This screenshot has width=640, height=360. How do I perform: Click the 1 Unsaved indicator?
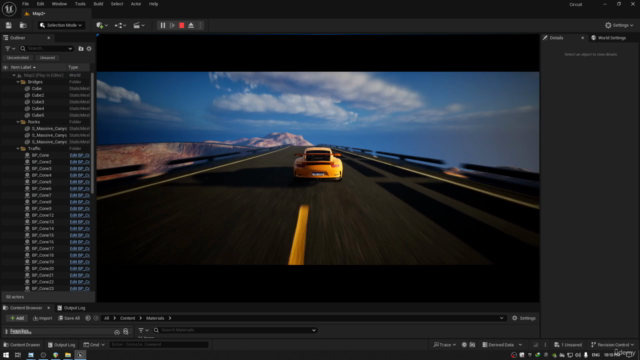[568, 345]
